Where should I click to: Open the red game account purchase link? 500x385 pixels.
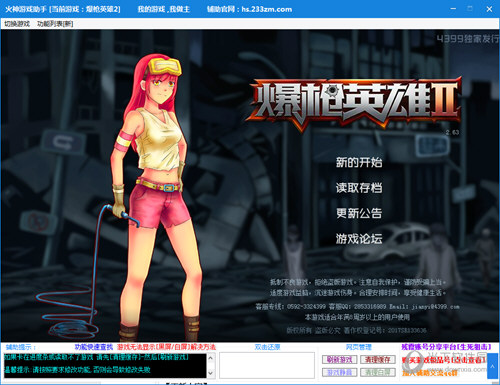click(x=443, y=360)
